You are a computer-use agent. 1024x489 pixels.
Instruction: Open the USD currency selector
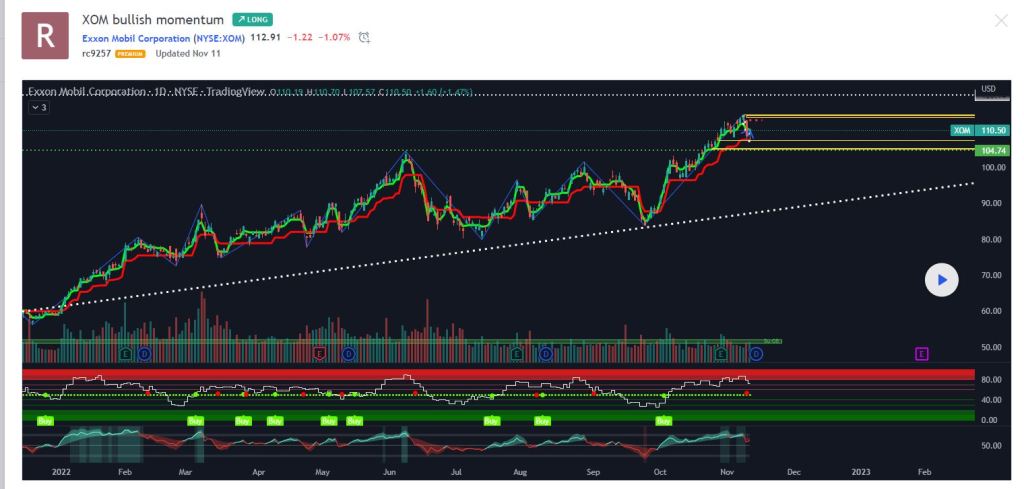point(989,88)
